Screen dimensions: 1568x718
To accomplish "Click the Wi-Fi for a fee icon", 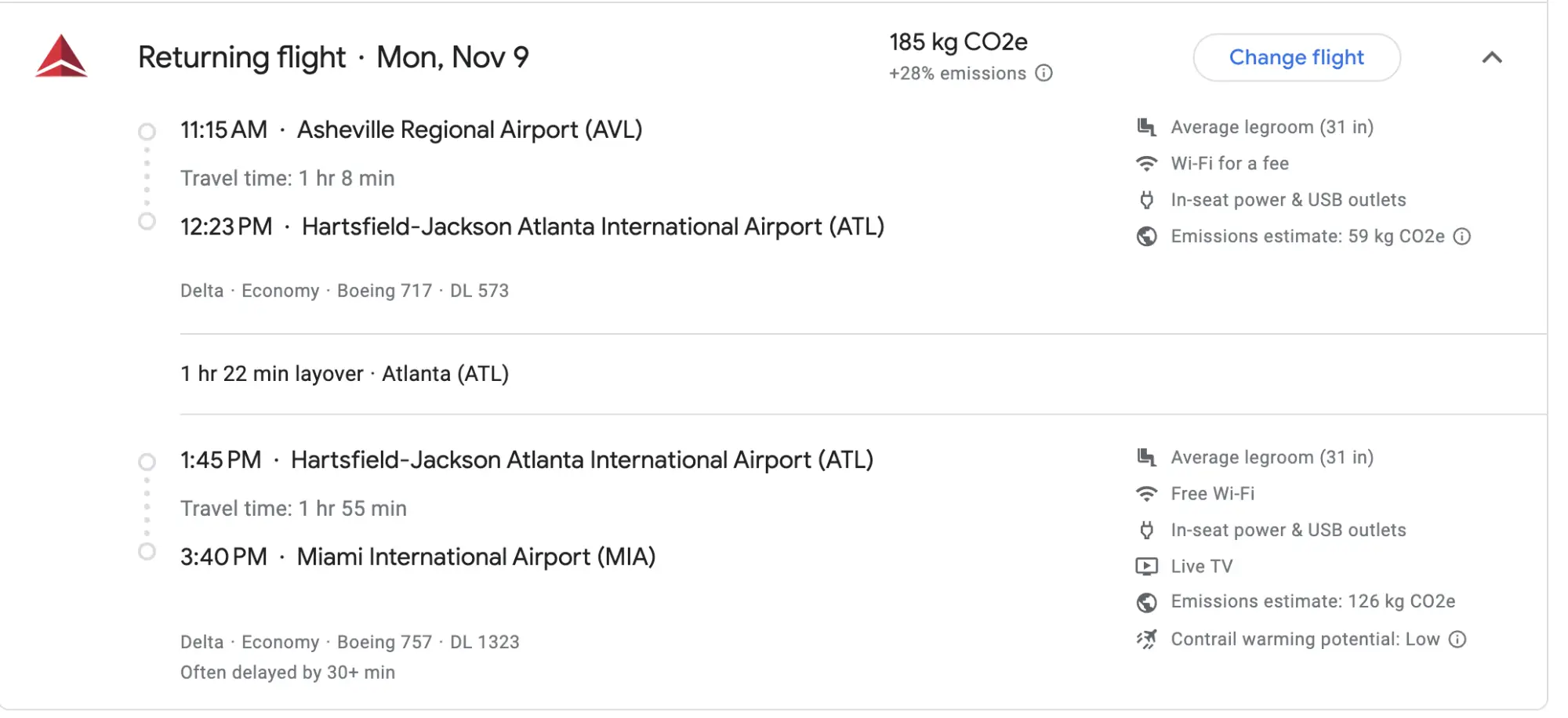I will coord(1146,163).
